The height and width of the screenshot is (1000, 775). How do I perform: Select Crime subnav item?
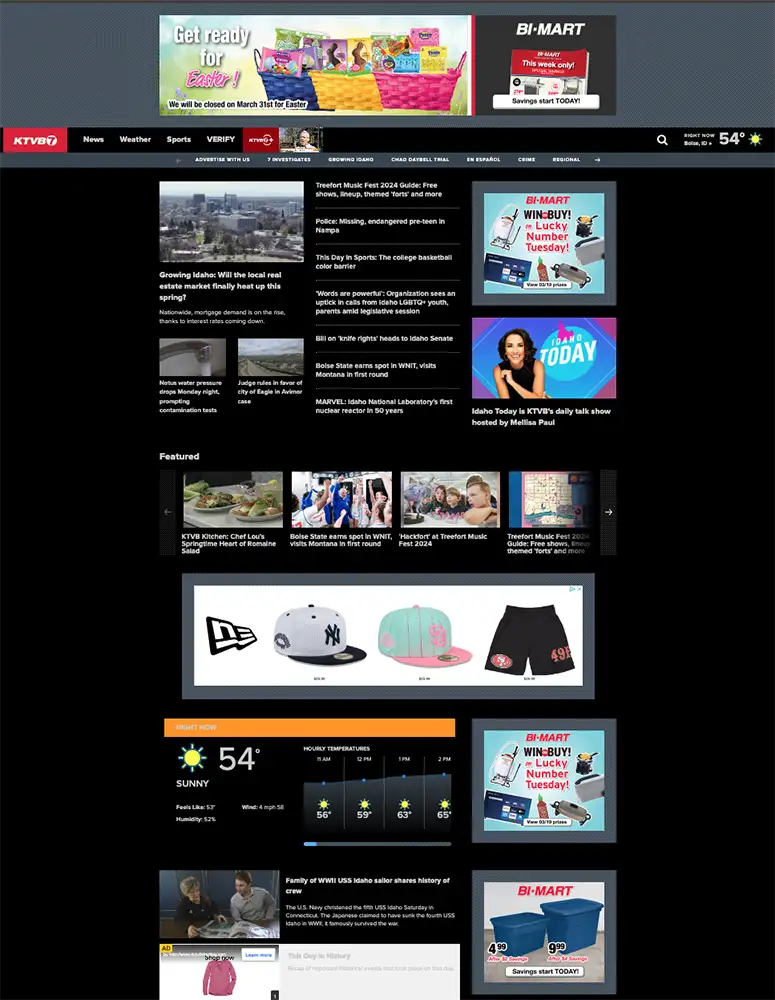click(x=526, y=159)
